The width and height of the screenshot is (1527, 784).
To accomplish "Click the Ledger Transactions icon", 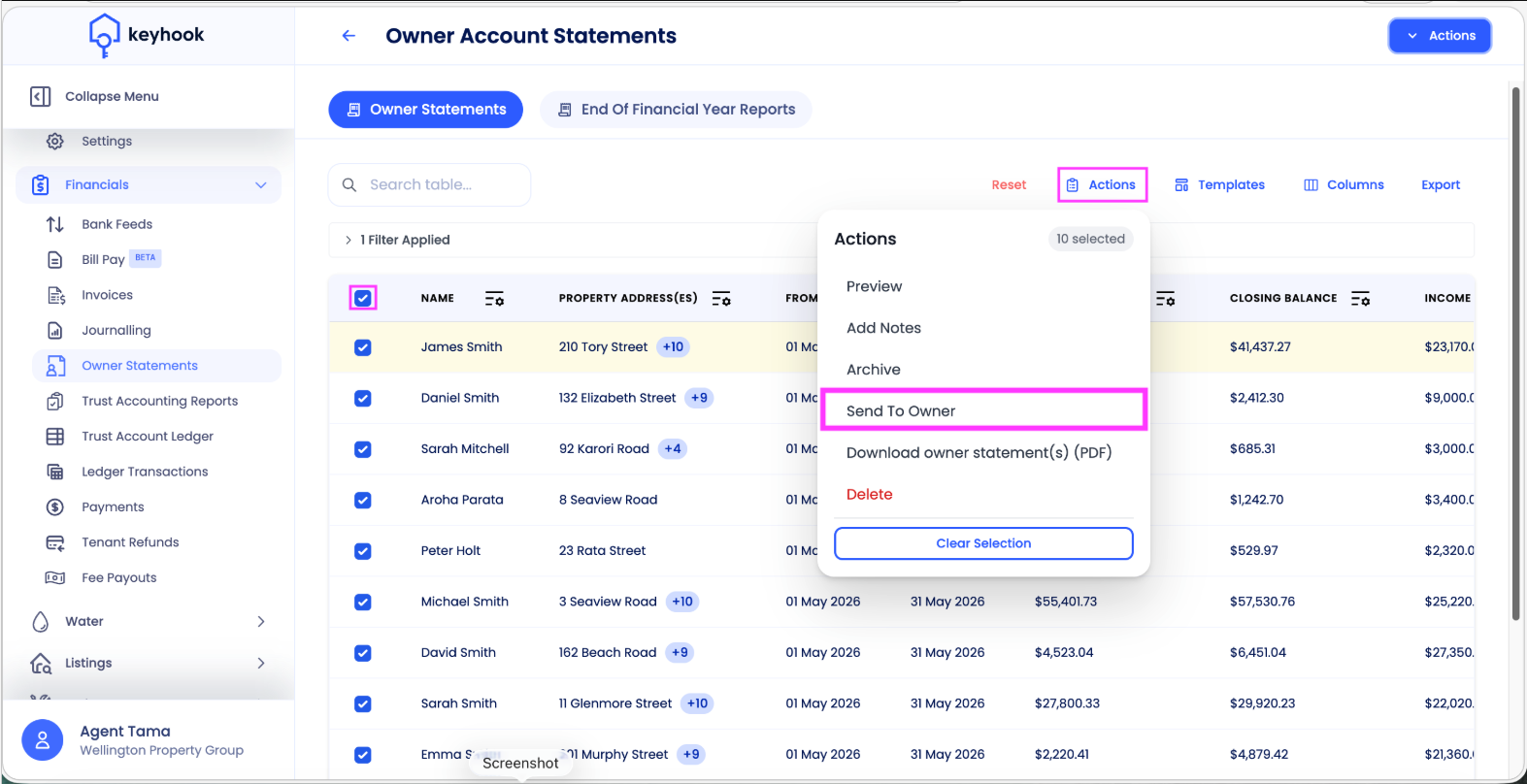I will [x=55, y=473].
